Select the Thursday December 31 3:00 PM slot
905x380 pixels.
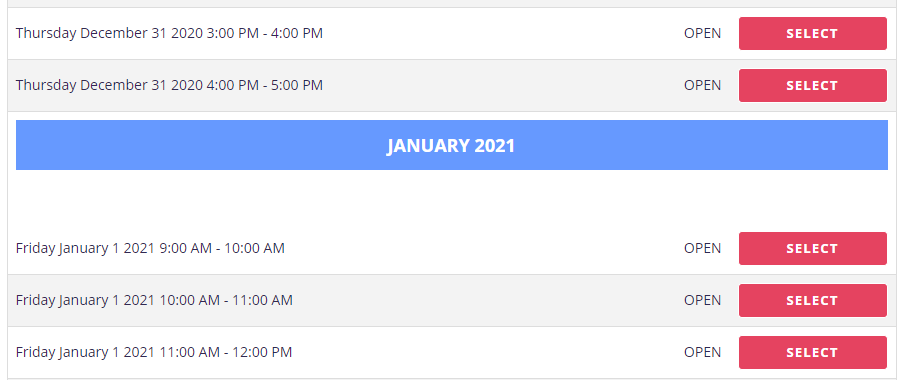pyautogui.click(x=813, y=33)
